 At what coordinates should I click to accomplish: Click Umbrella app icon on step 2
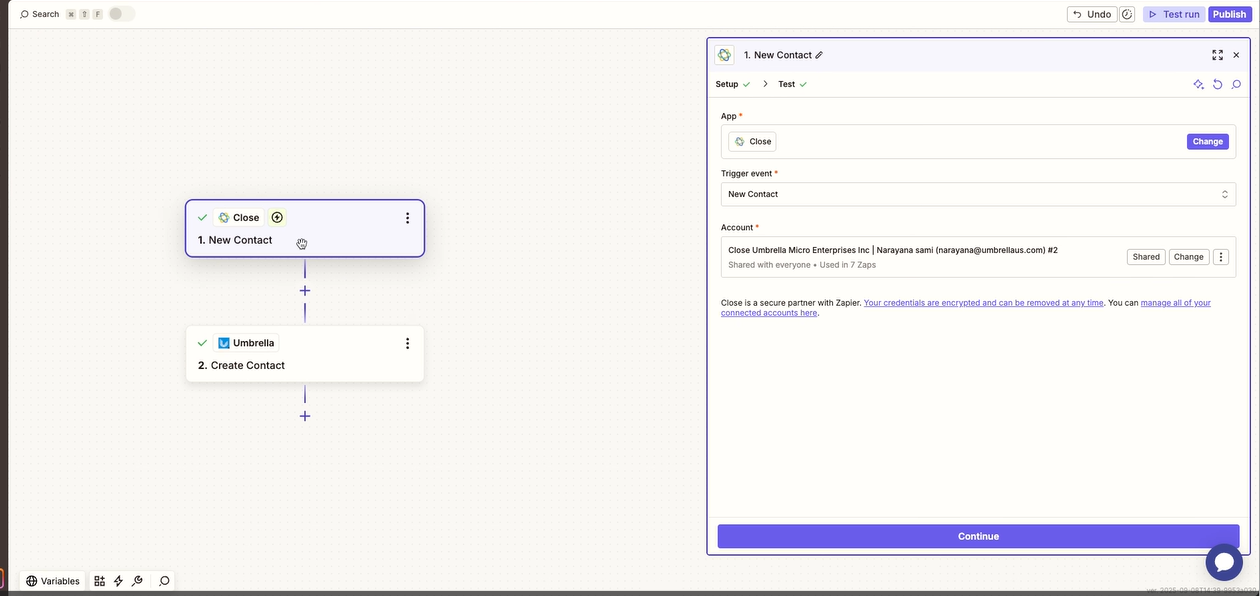click(223, 343)
